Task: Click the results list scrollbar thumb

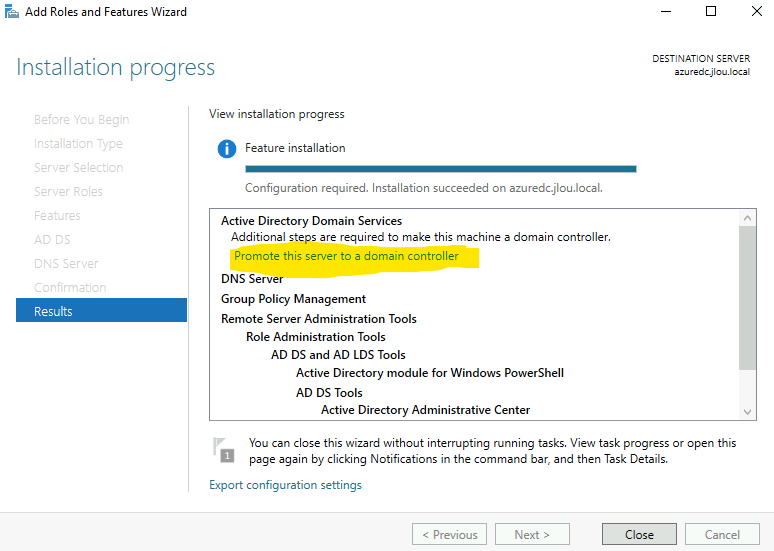Action: 747,298
